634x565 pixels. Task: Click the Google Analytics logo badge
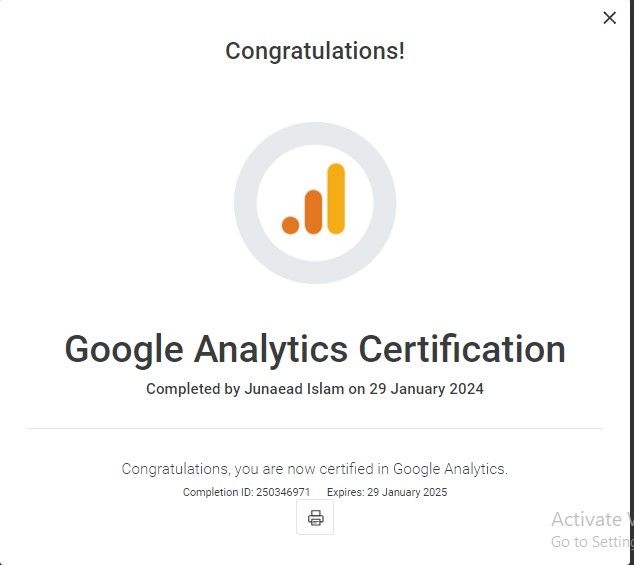[315, 203]
